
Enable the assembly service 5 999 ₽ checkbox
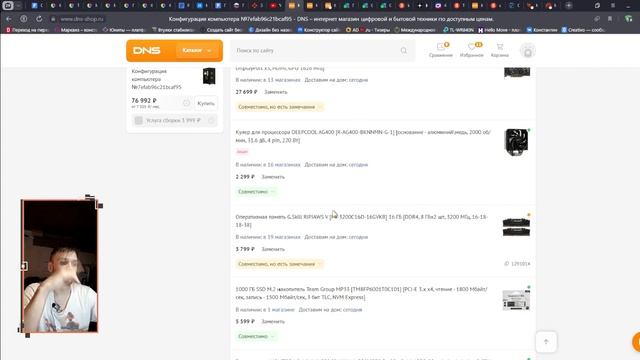pyautogui.click(x=139, y=120)
